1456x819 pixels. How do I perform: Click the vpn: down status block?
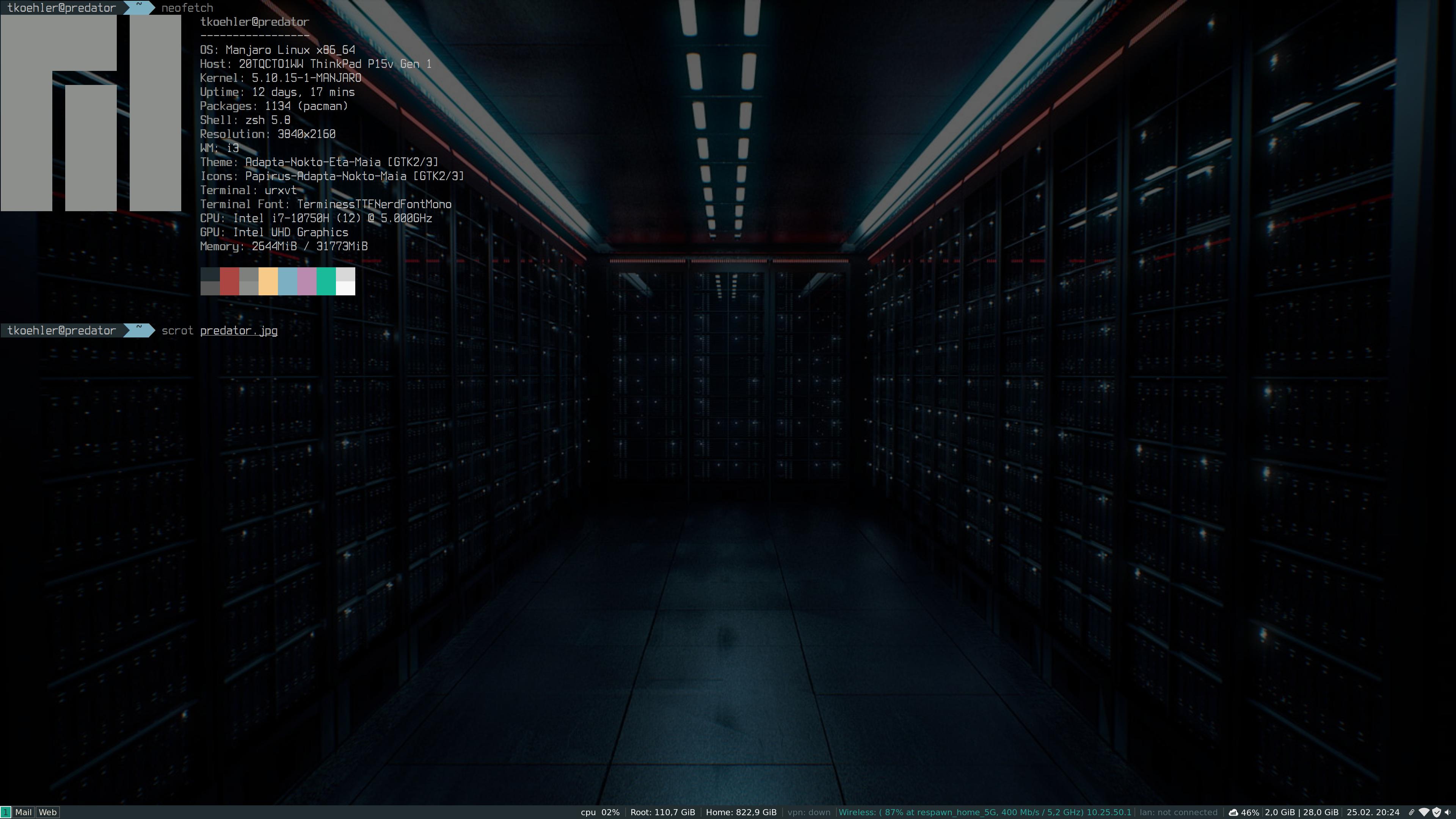(x=809, y=812)
